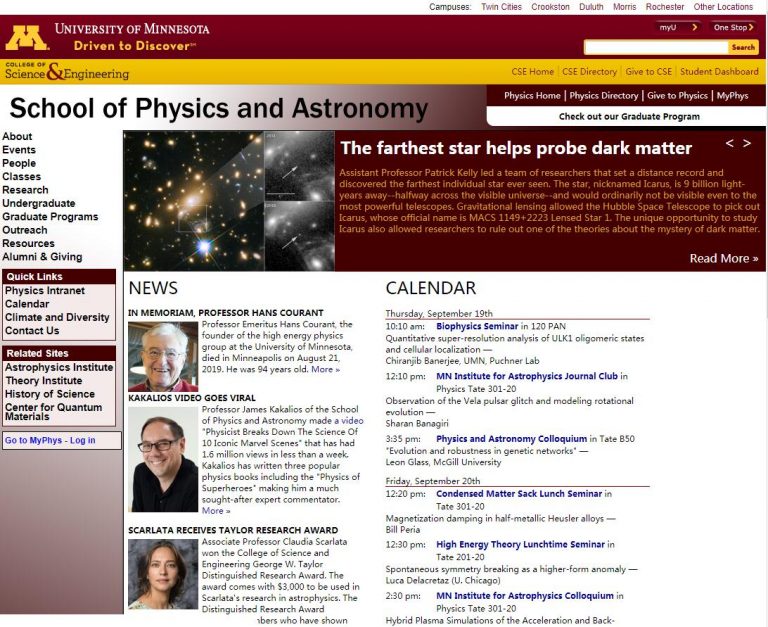Viewport: 768px width, 627px height.
Task: Click the Contact Us quick link
Action: [x=32, y=331]
